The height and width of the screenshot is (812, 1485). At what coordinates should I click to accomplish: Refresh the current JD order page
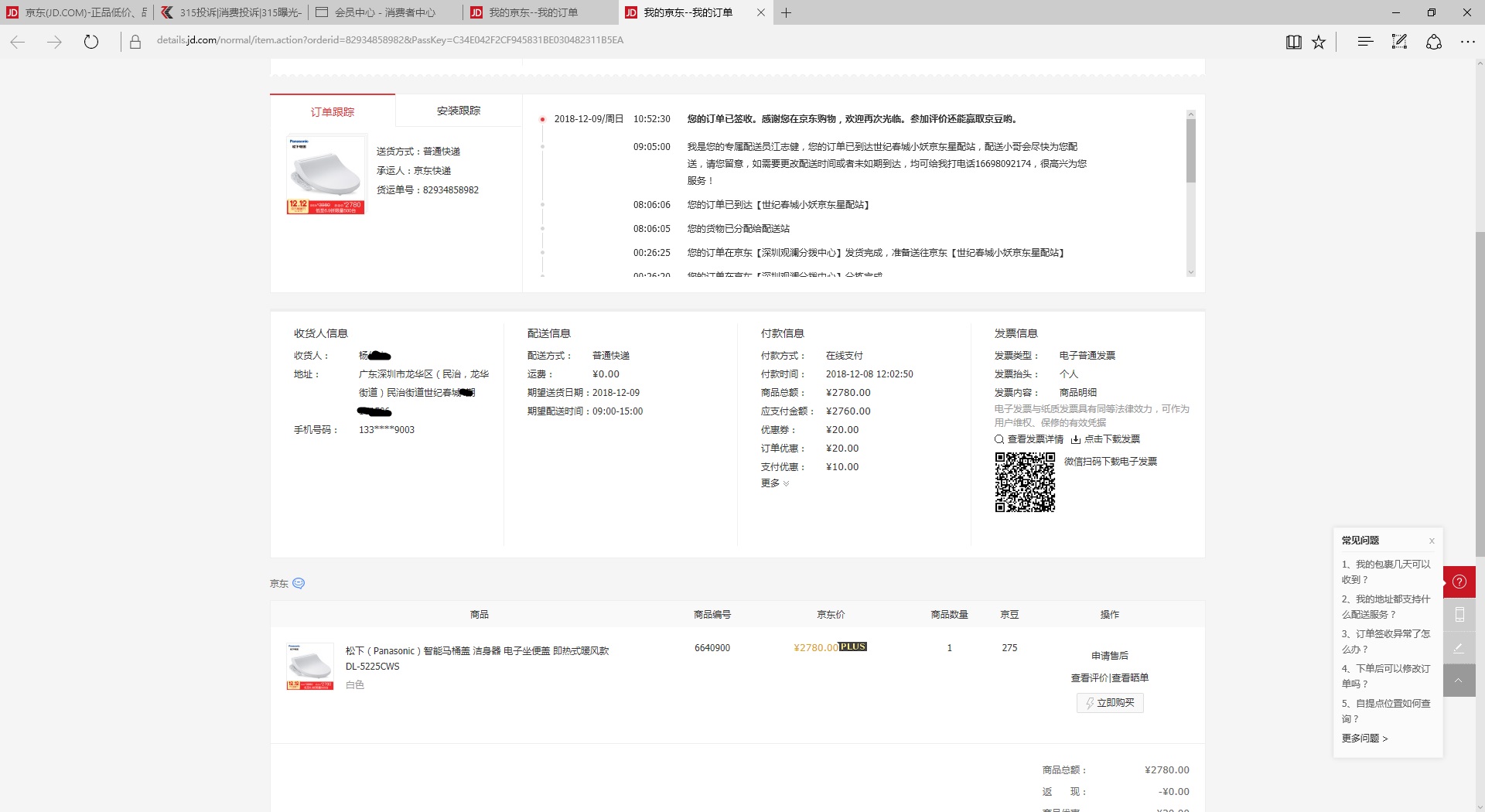tap(91, 42)
